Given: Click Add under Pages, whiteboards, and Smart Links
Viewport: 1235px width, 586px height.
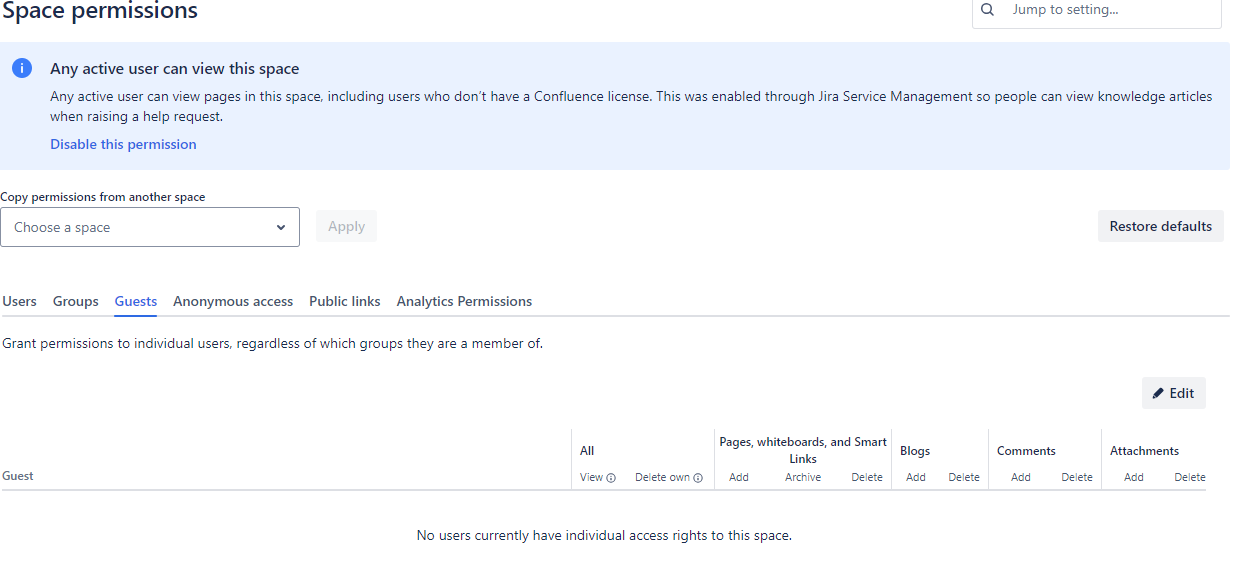Looking at the screenshot, I should [x=739, y=477].
